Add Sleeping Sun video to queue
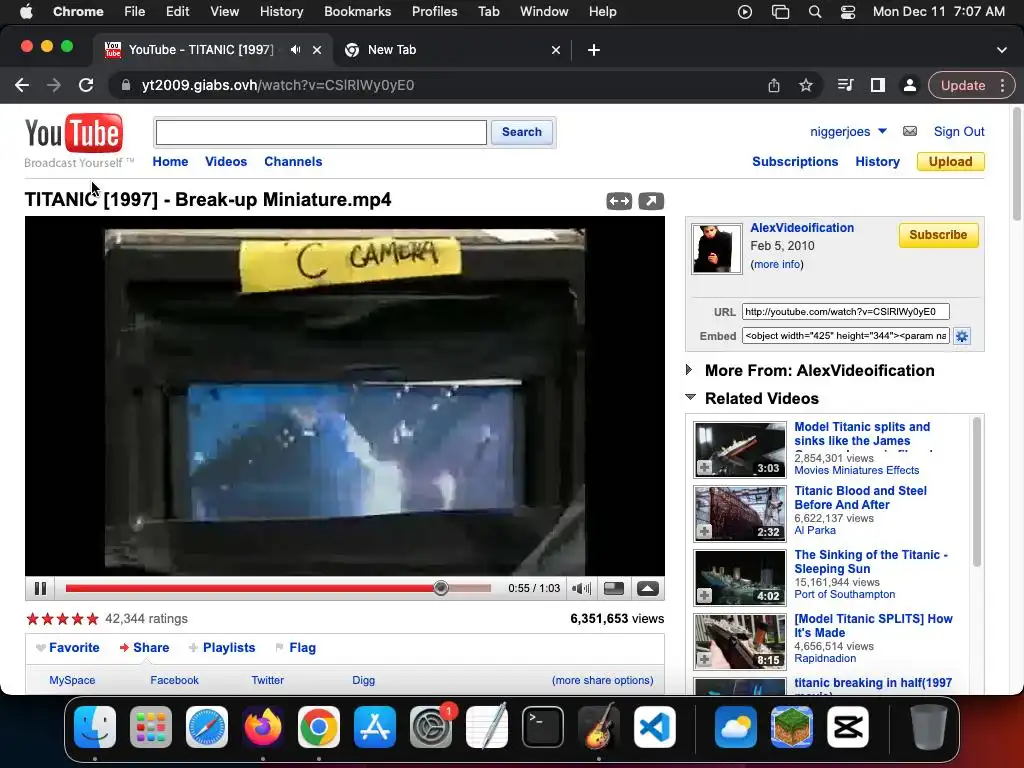Screen dimensions: 1024x768 [x=705, y=596]
